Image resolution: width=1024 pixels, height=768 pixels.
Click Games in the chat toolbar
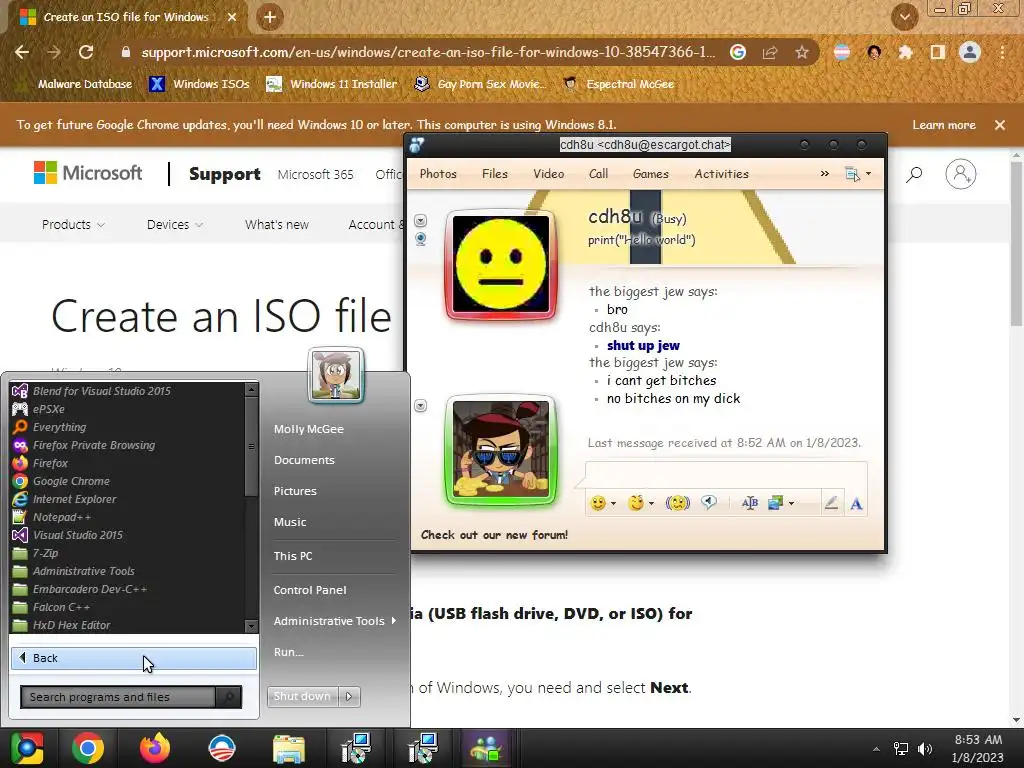pyautogui.click(x=650, y=174)
